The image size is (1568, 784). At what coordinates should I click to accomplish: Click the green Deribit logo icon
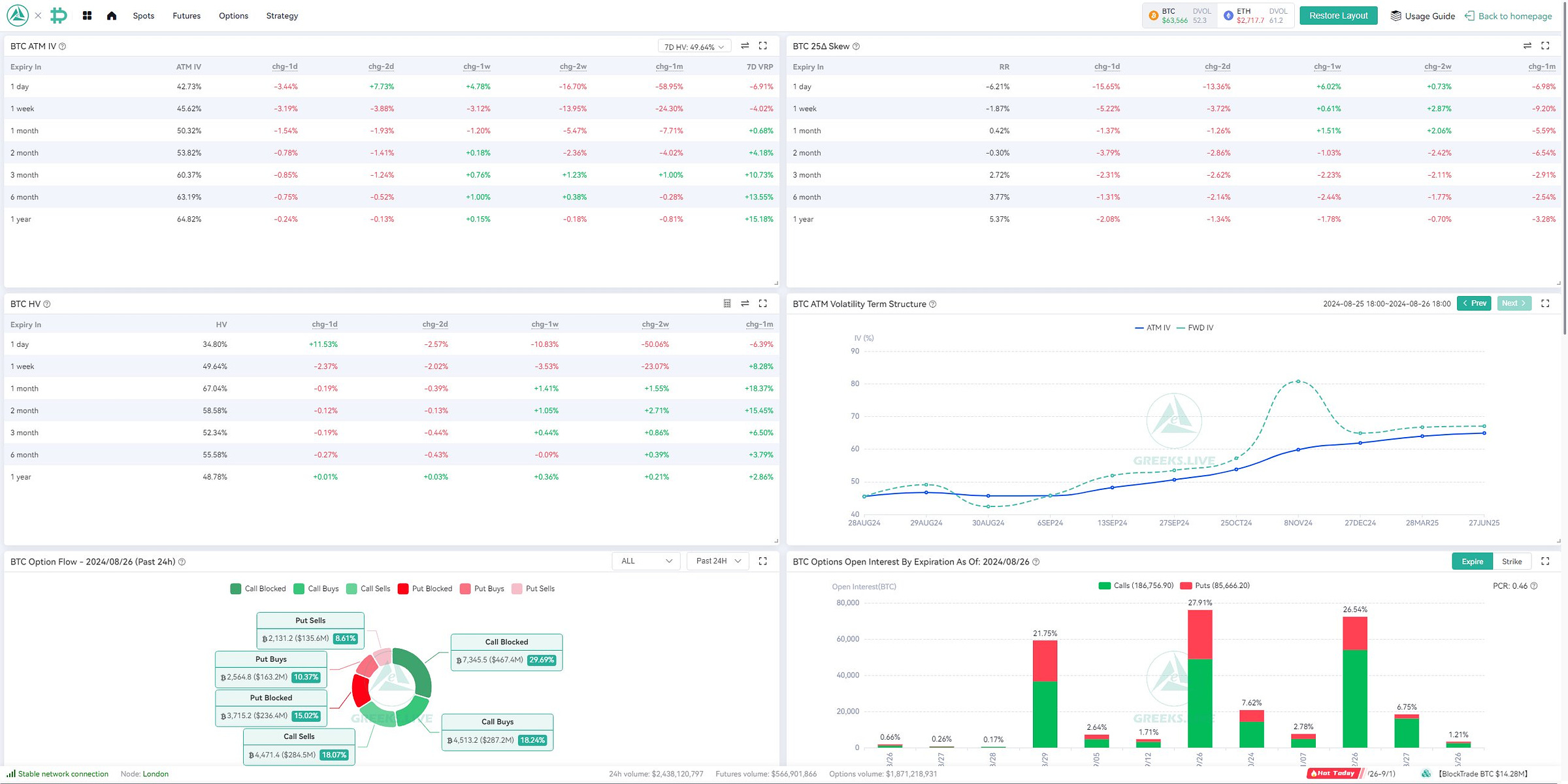(x=59, y=15)
